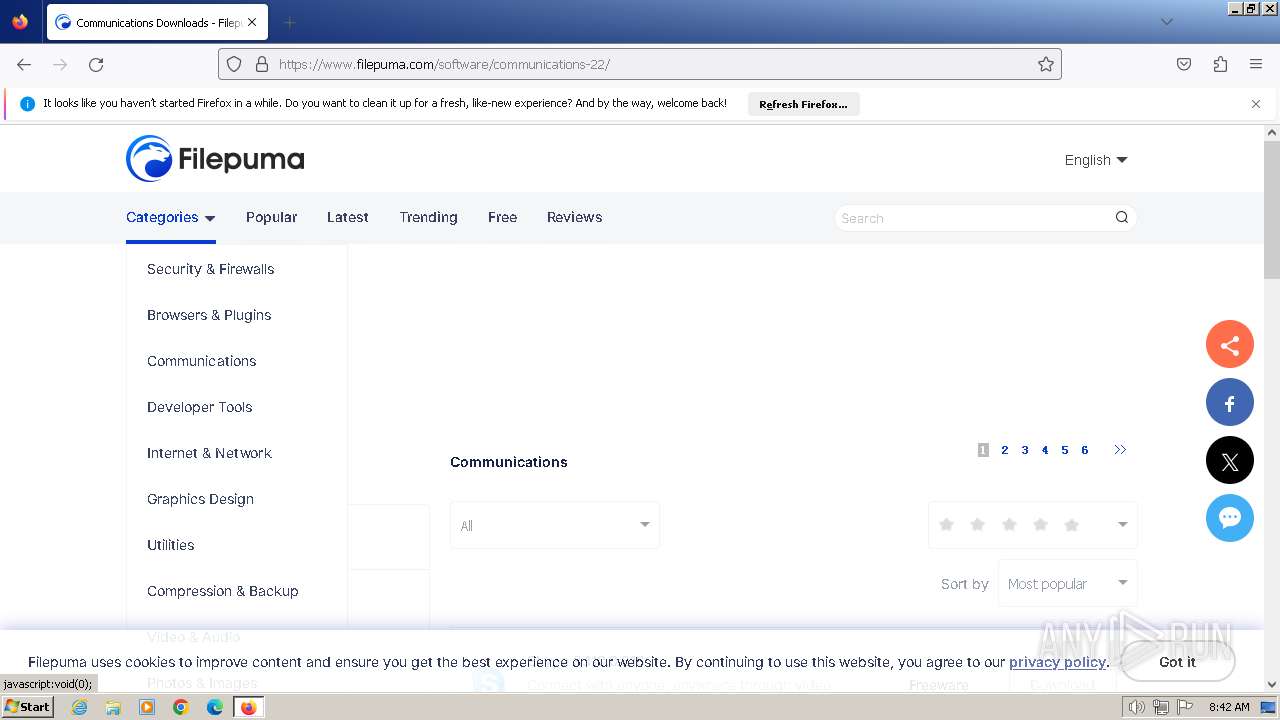Open the star rating filter dropdown

(x=1033, y=525)
